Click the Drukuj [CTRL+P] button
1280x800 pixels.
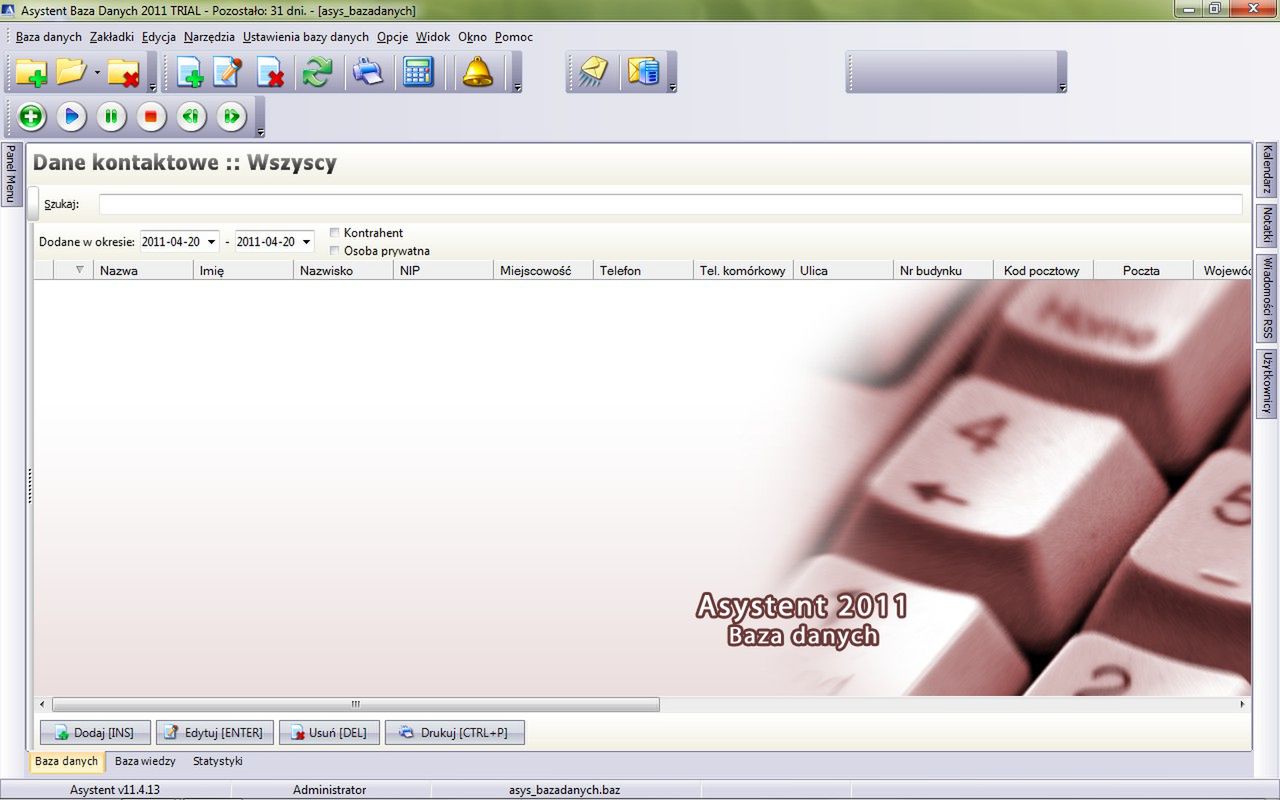pyautogui.click(x=454, y=733)
